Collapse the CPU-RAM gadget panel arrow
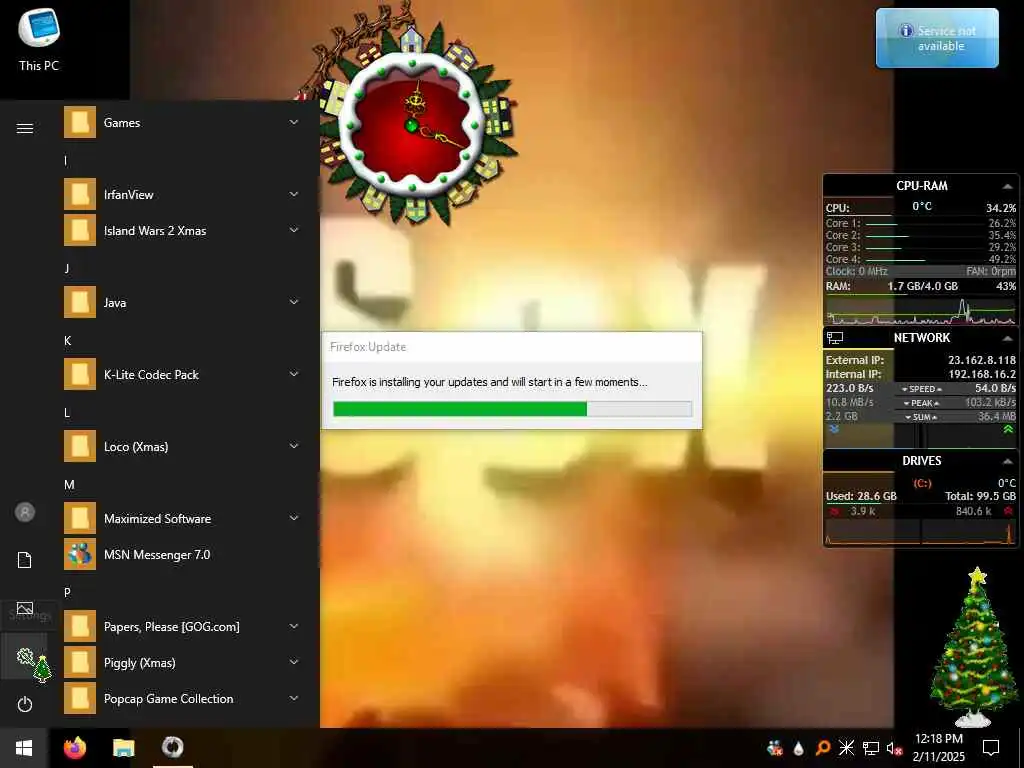The width and height of the screenshot is (1024, 768). [1007, 186]
